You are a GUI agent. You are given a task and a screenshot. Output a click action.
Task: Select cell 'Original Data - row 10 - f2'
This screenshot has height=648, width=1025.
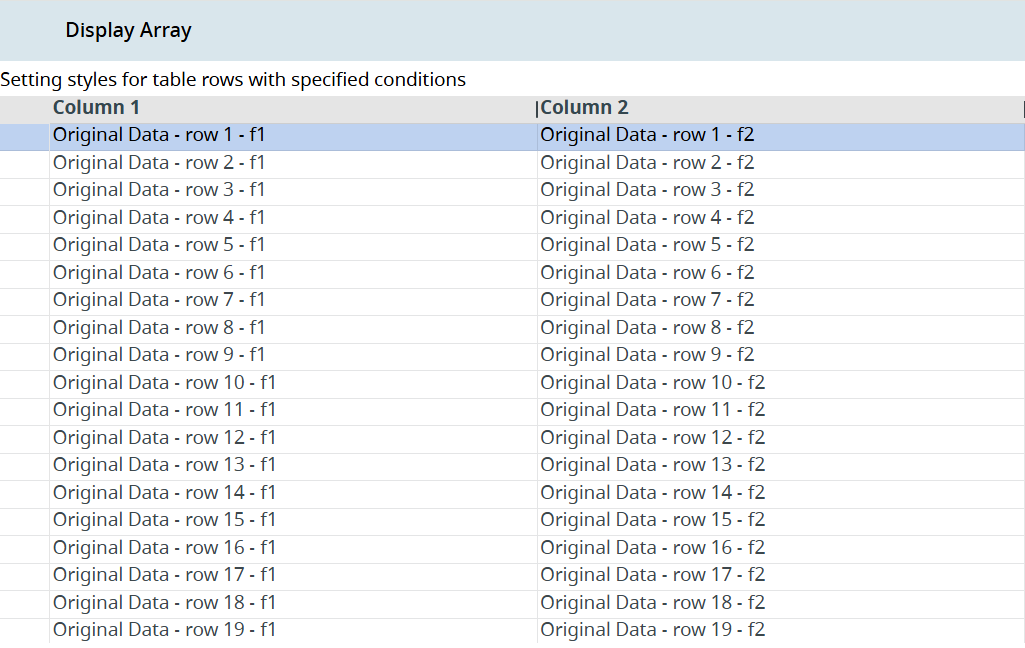pos(652,383)
